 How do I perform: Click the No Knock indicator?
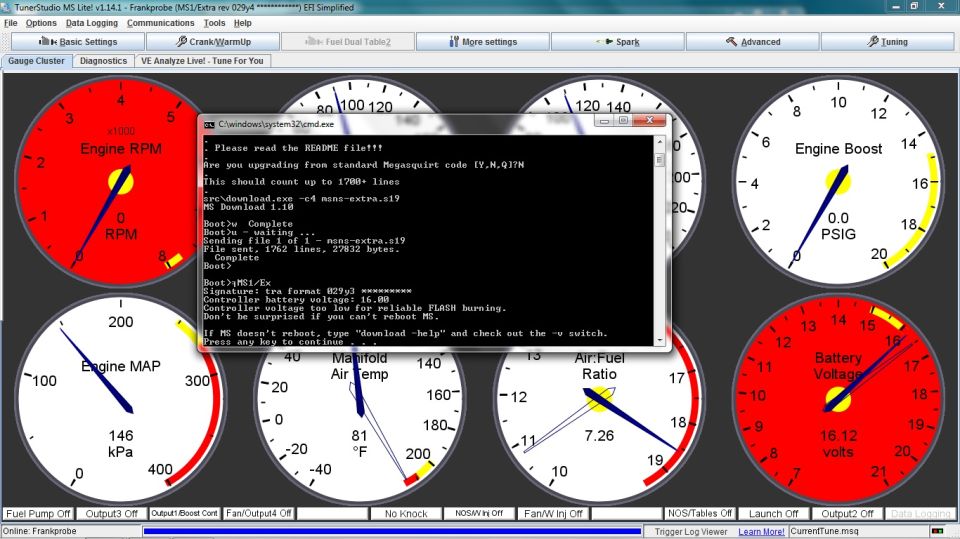click(x=406, y=514)
